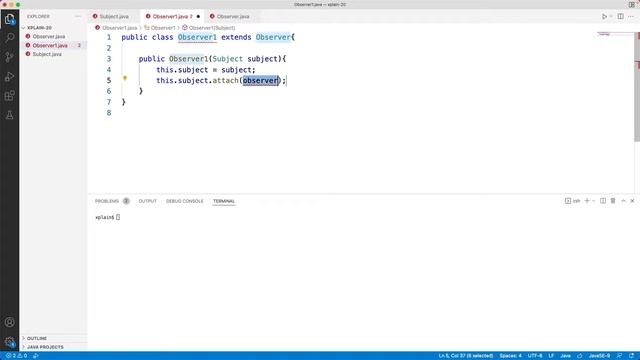Viewport: 640px width, 360px height.
Task: Select the Observer1.java editor tab
Action: [x=172, y=16]
